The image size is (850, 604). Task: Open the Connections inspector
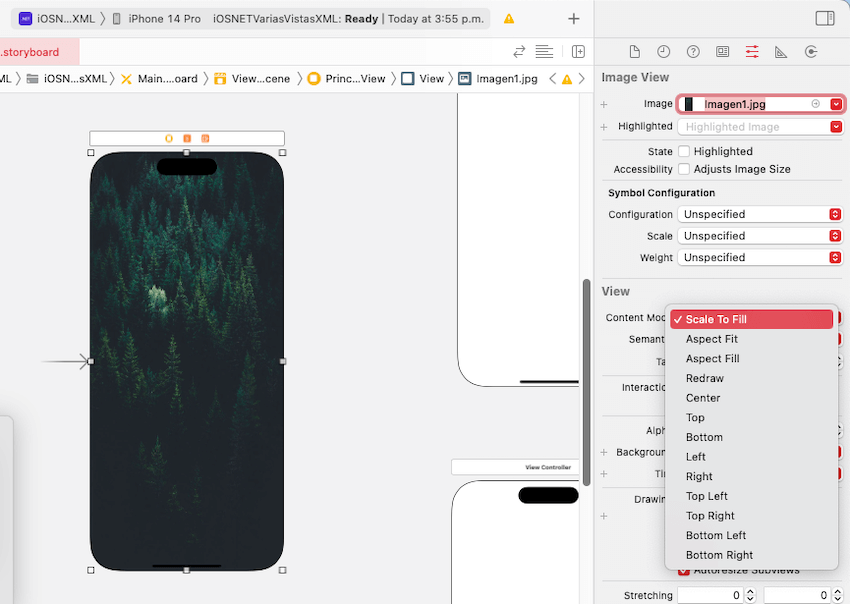812,51
